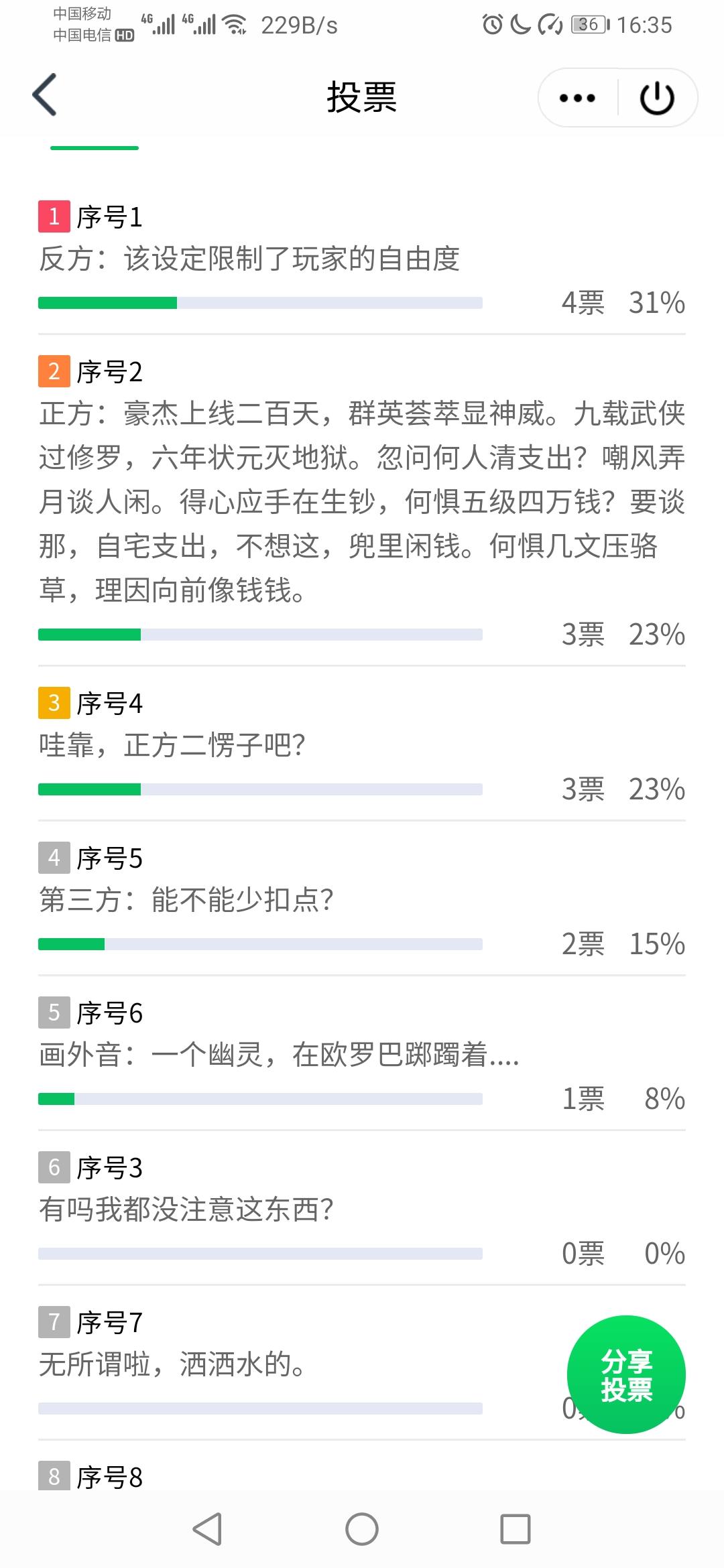Tap the power close mini-program icon

[x=657, y=98]
